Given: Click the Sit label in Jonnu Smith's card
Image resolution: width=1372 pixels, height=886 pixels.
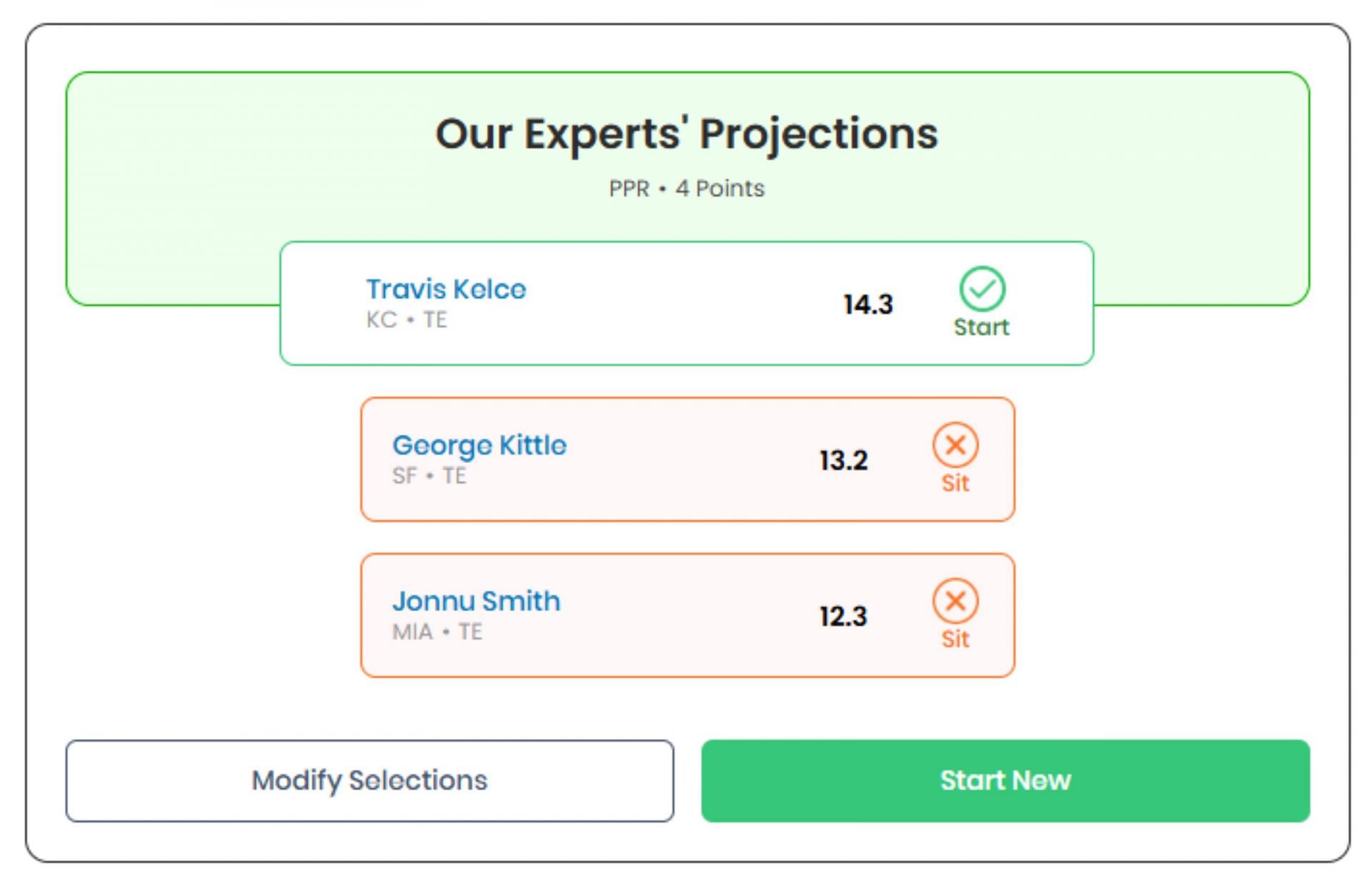Looking at the screenshot, I should point(955,639).
